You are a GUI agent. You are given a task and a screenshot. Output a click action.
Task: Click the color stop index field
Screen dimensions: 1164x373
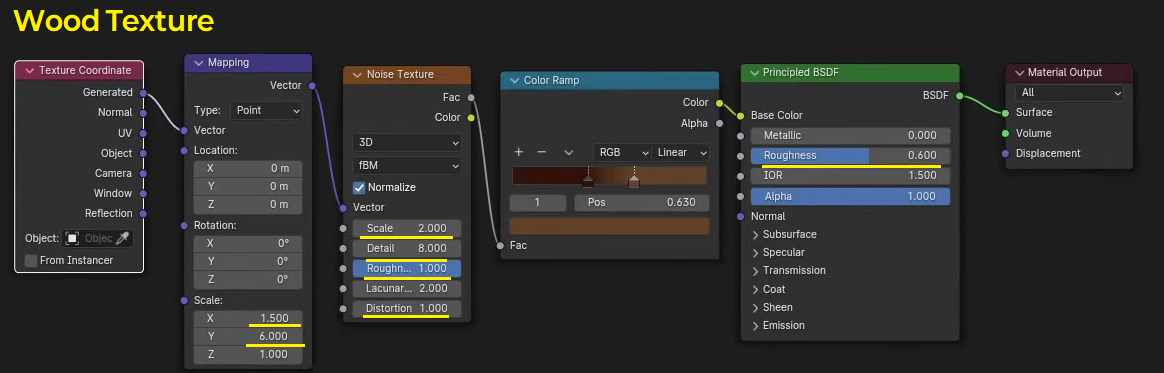coord(537,203)
